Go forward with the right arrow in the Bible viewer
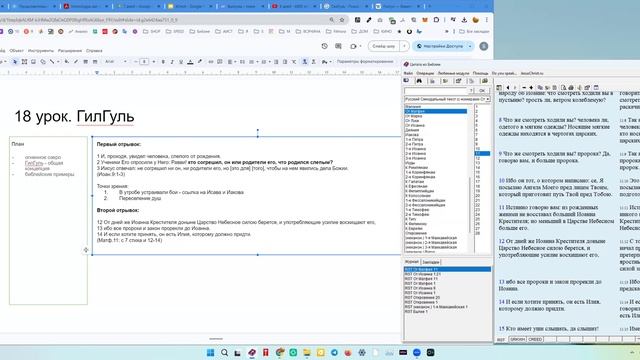 pos(515,87)
